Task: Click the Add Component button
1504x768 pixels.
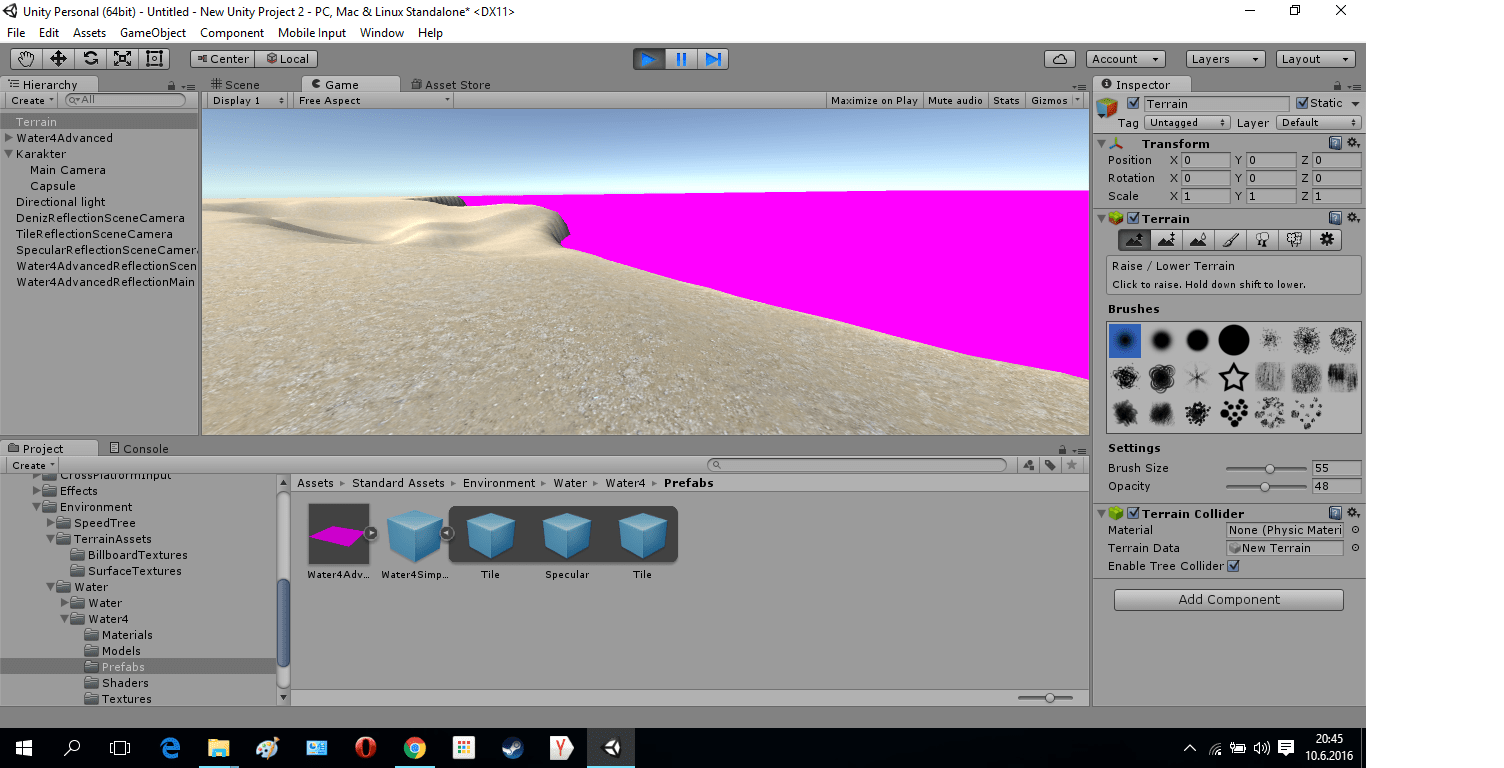Action: 1229,599
